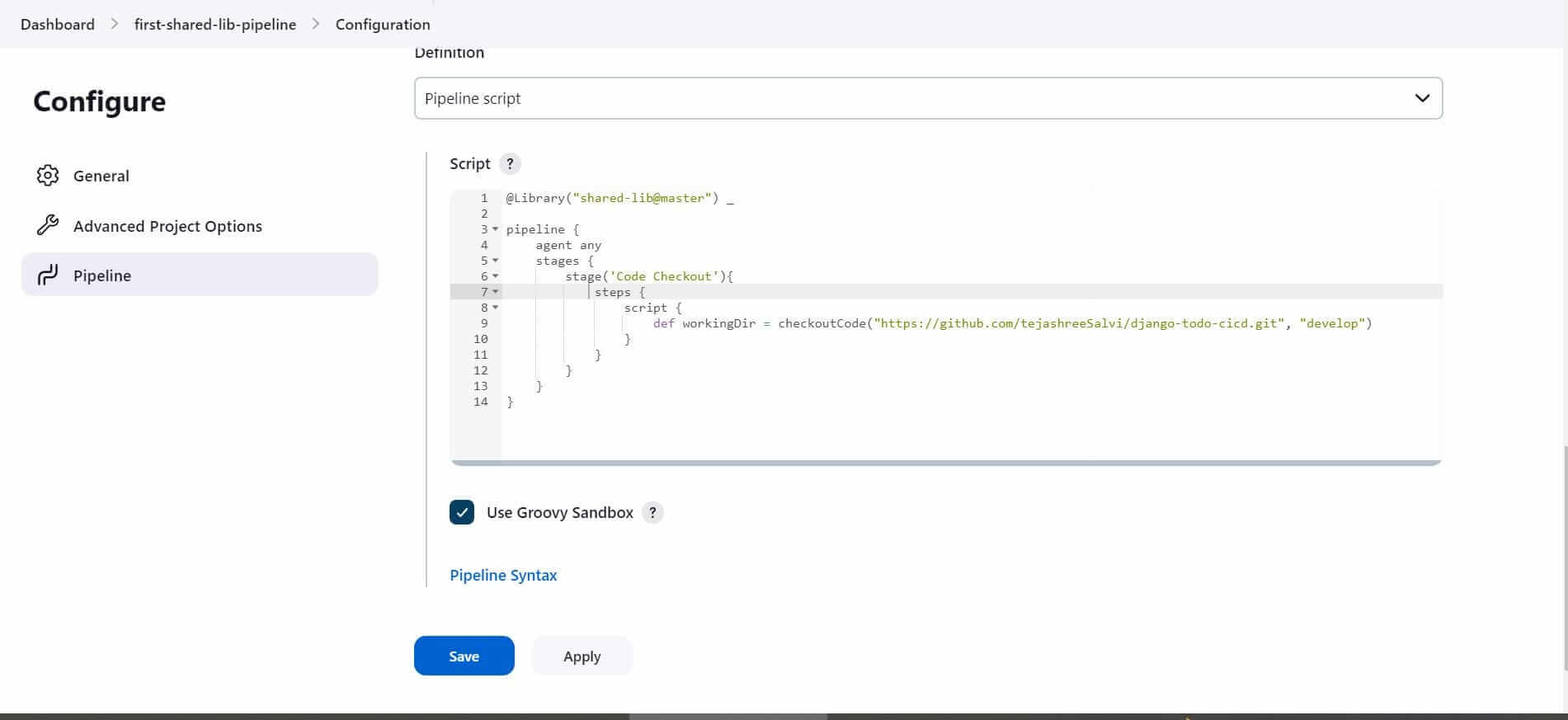Click chevron separator before Configuration breadcrumb
1568x720 pixels.
(x=316, y=24)
